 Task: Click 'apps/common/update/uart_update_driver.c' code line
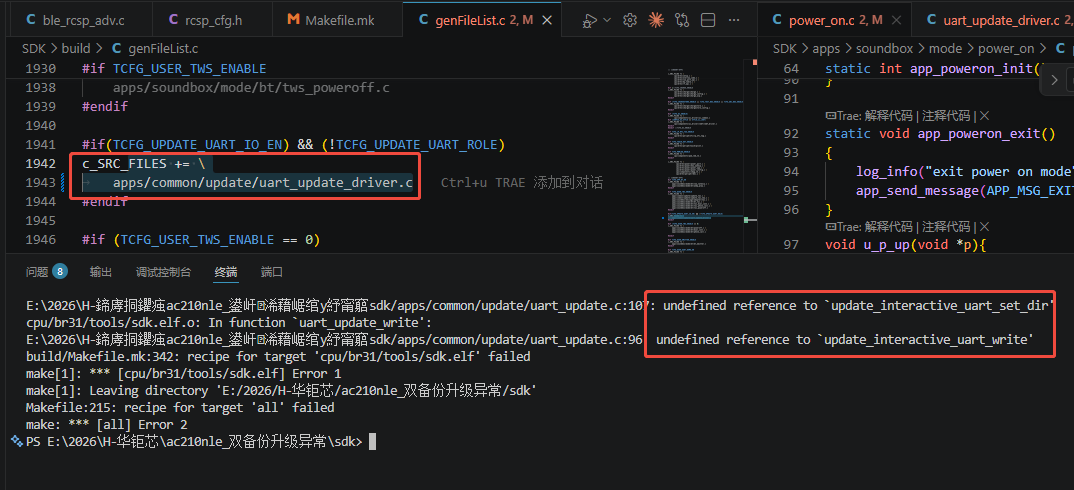[263, 183]
